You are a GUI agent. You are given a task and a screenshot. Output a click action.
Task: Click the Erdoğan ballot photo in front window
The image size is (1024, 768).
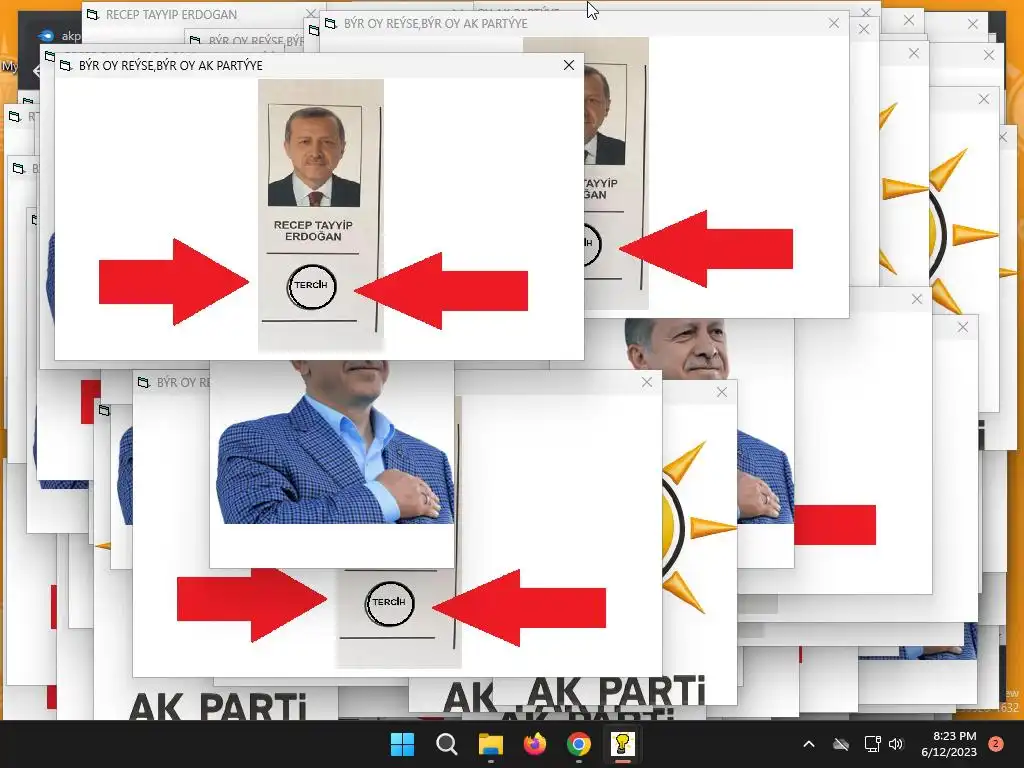click(x=314, y=155)
